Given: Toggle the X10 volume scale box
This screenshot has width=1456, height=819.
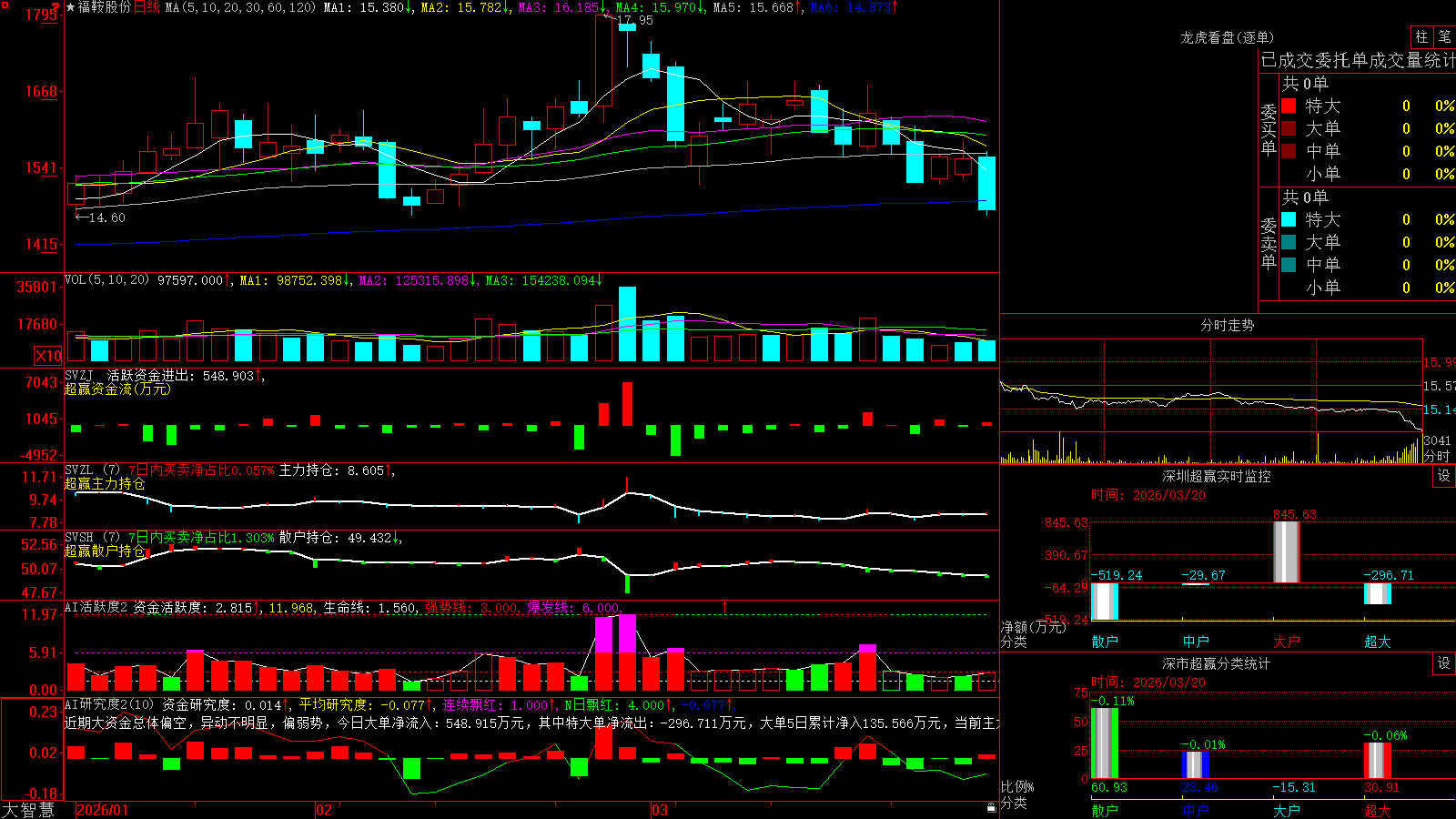Looking at the screenshot, I should (x=48, y=356).
